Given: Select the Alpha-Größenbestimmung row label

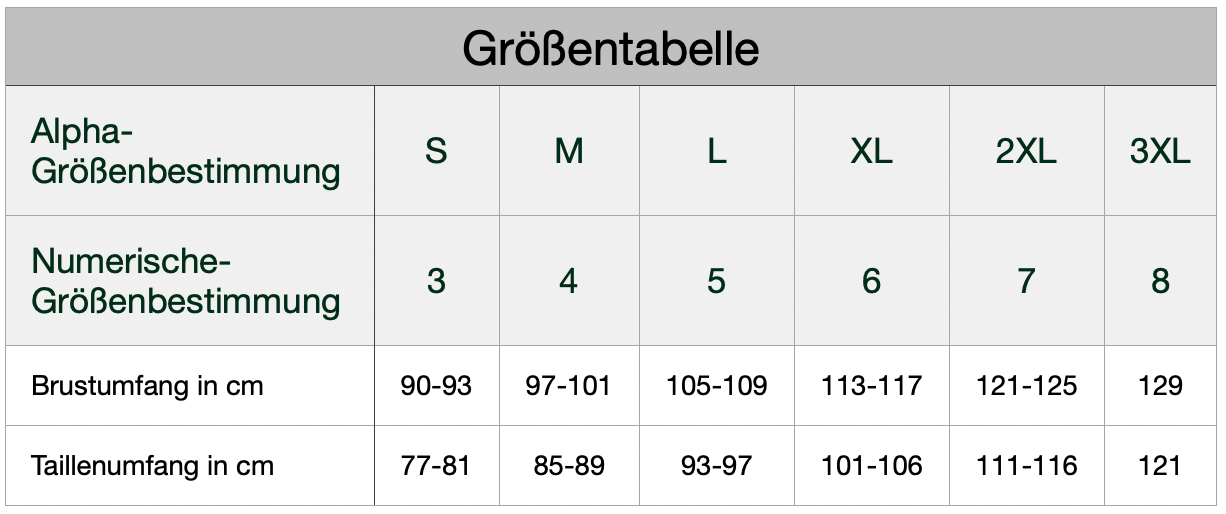Looking at the screenshot, I should click(186, 151).
